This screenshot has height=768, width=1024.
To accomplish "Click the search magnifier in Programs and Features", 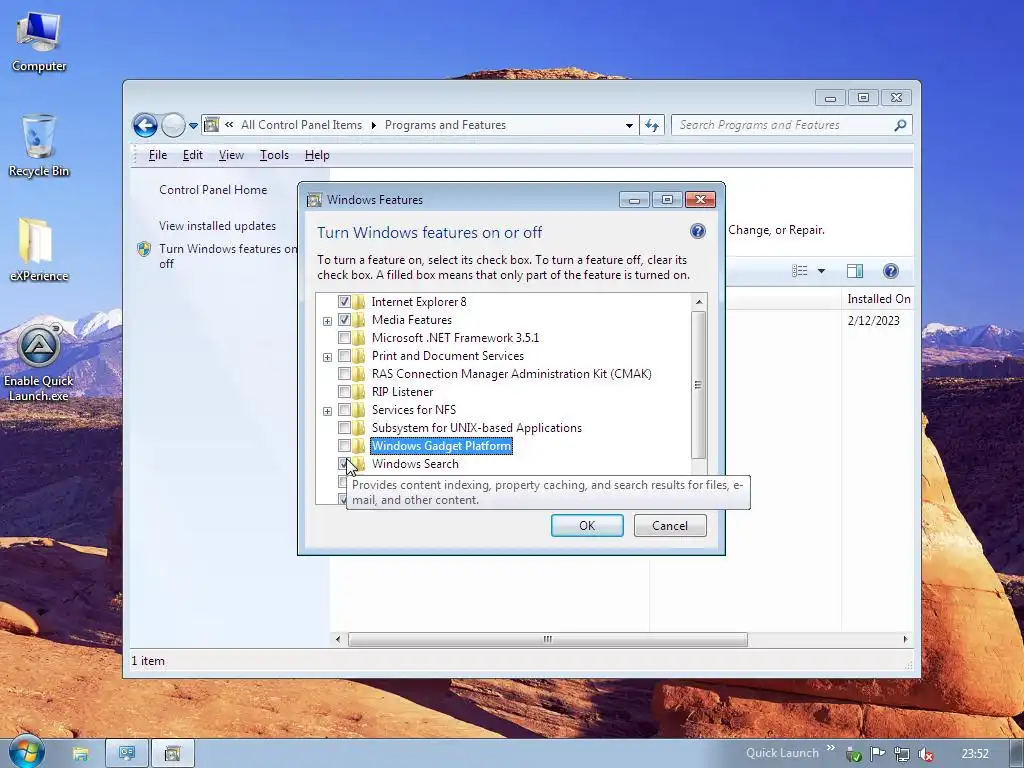I will [900, 125].
